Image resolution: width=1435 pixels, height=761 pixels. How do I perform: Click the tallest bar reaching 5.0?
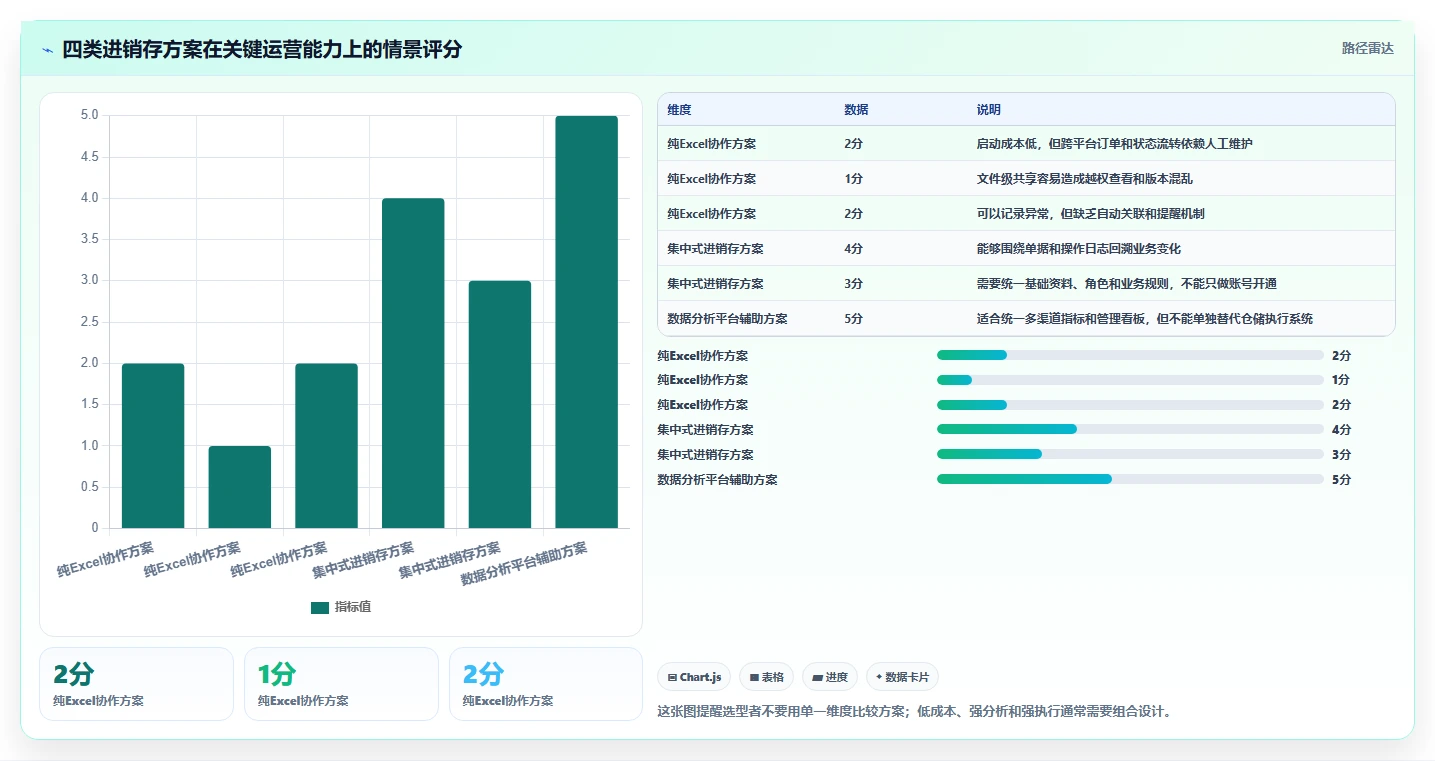point(586,322)
